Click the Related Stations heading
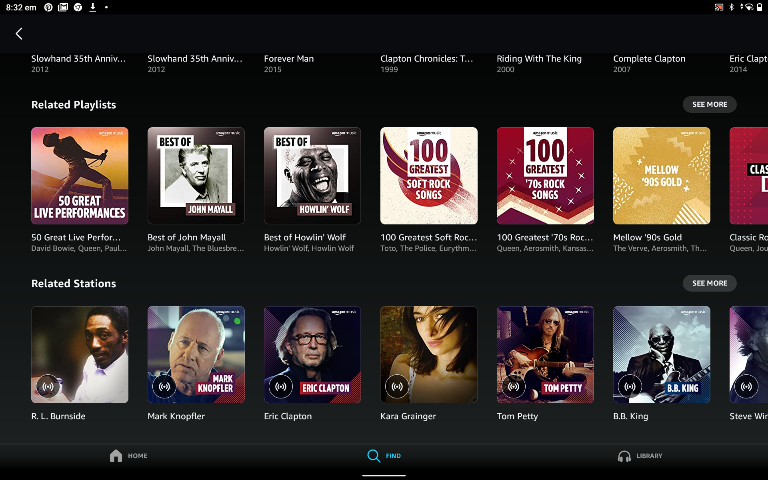The height and width of the screenshot is (480, 768). [74, 284]
